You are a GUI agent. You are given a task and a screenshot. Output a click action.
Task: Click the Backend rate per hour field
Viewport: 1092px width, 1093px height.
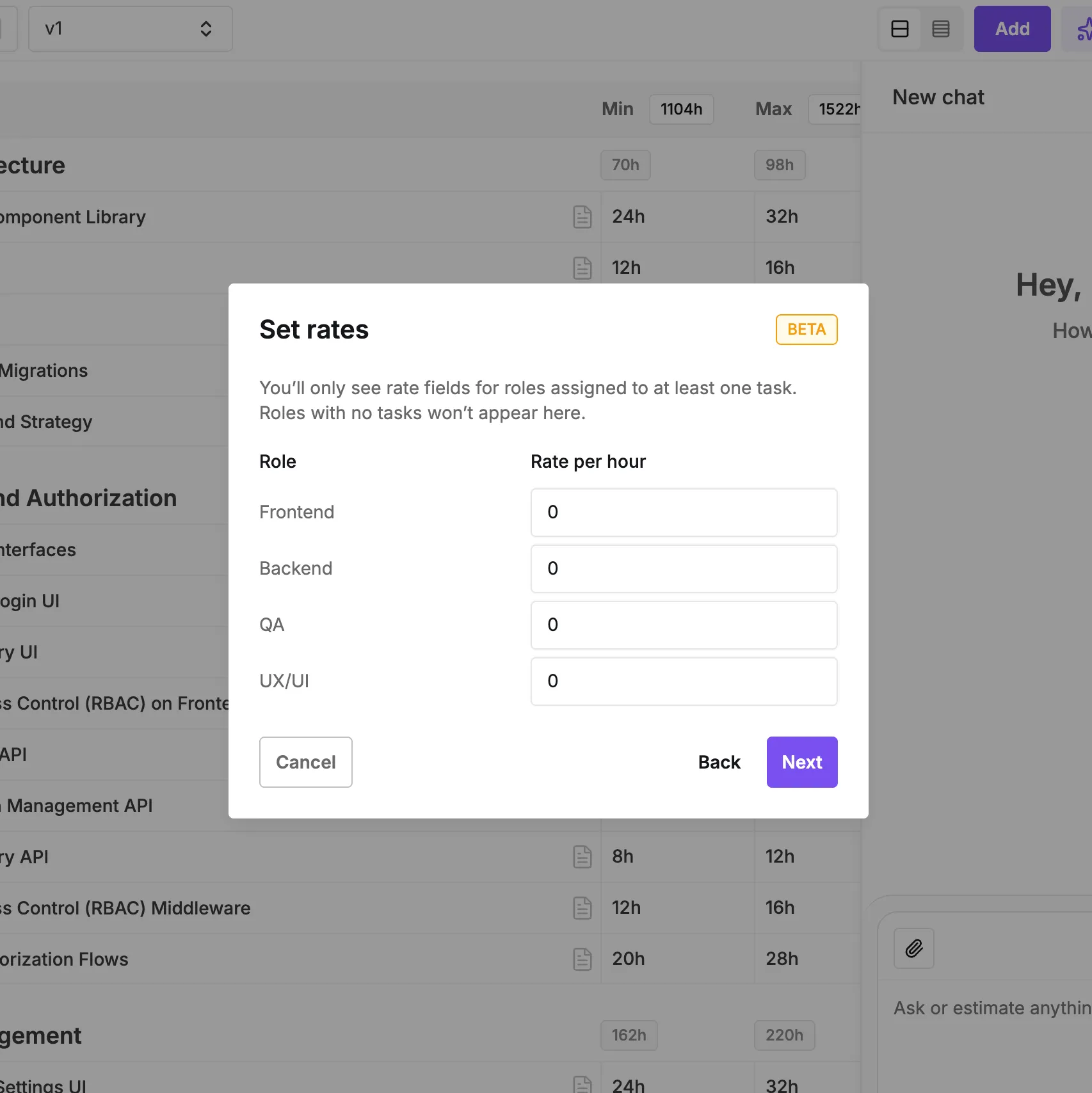click(x=684, y=569)
